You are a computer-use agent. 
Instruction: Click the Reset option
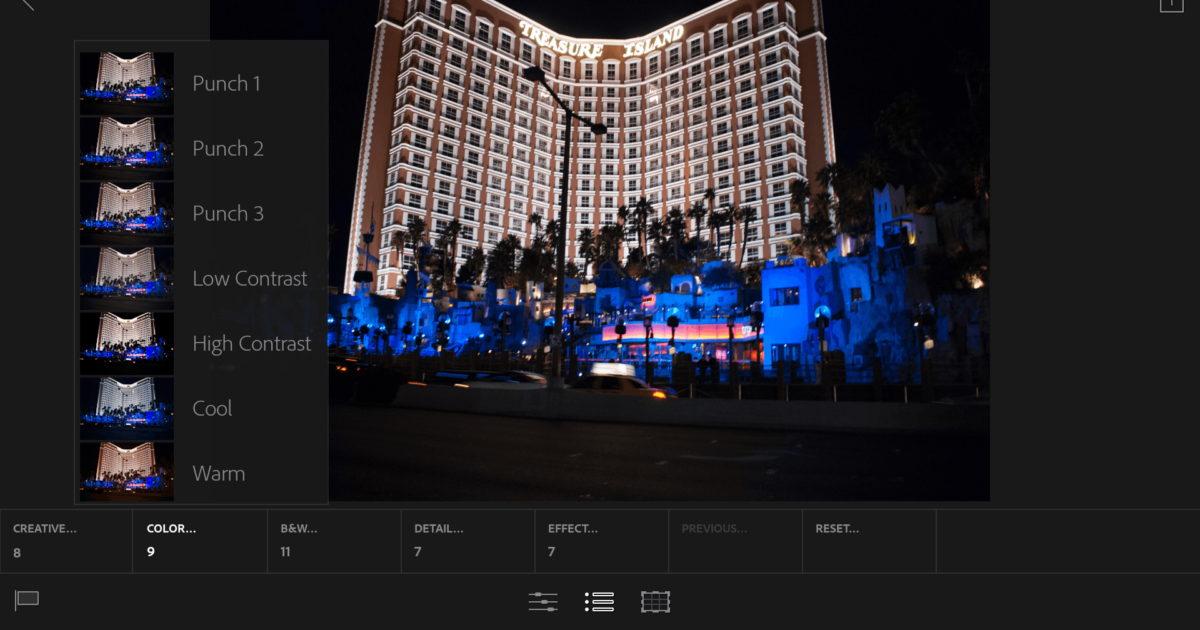point(868,540)
